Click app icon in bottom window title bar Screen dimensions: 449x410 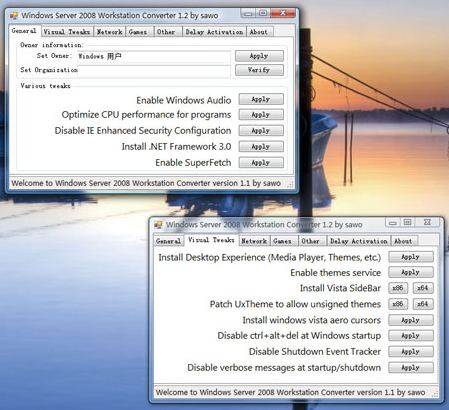click(x=158, y=225)
